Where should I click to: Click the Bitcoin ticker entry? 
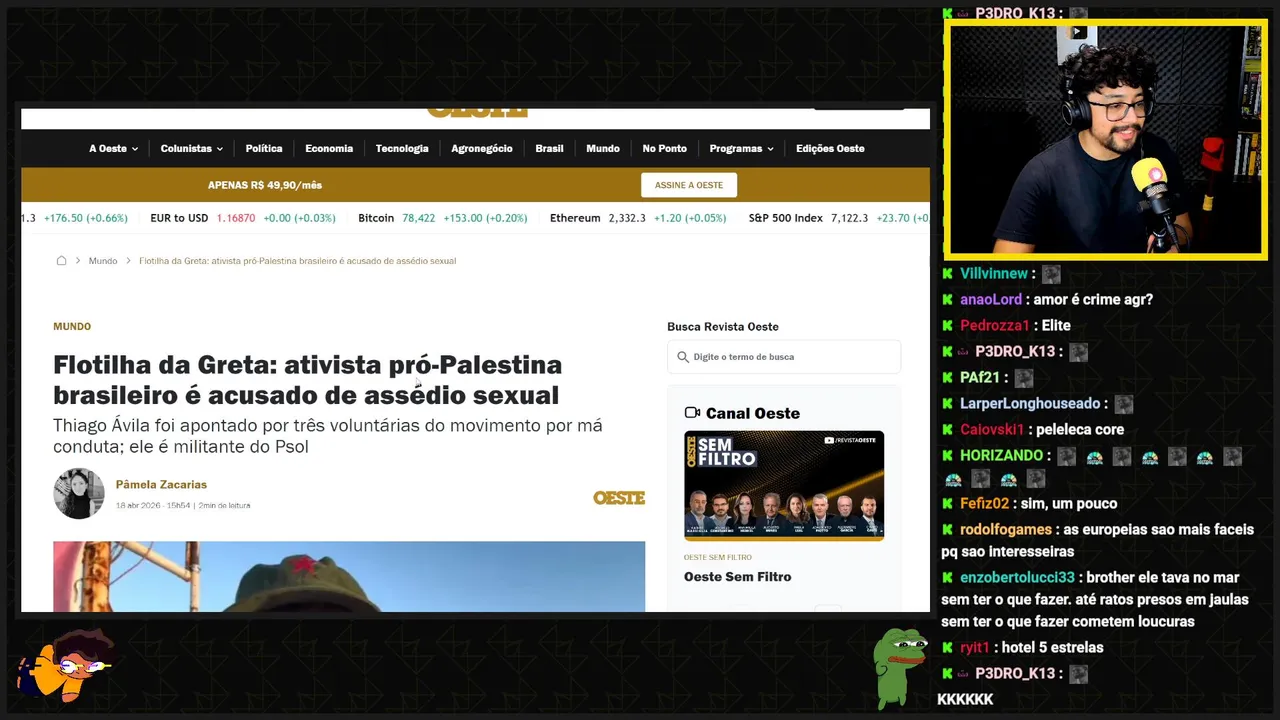click(442, 218)
